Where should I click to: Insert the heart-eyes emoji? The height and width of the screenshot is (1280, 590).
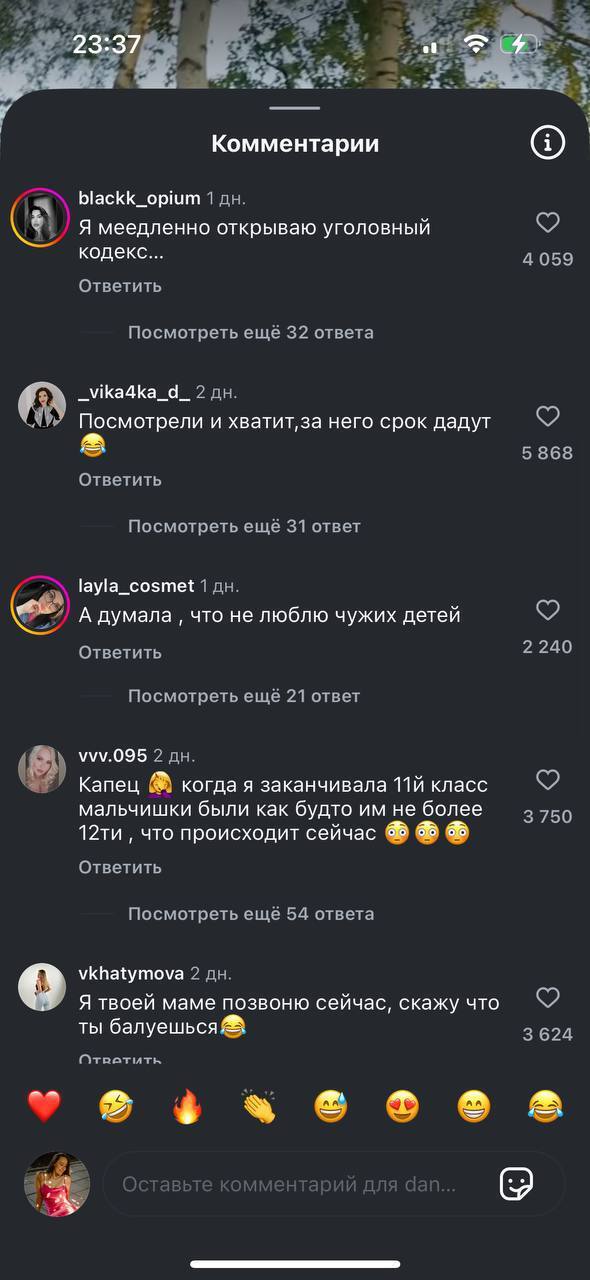(x=403, y=1106)
